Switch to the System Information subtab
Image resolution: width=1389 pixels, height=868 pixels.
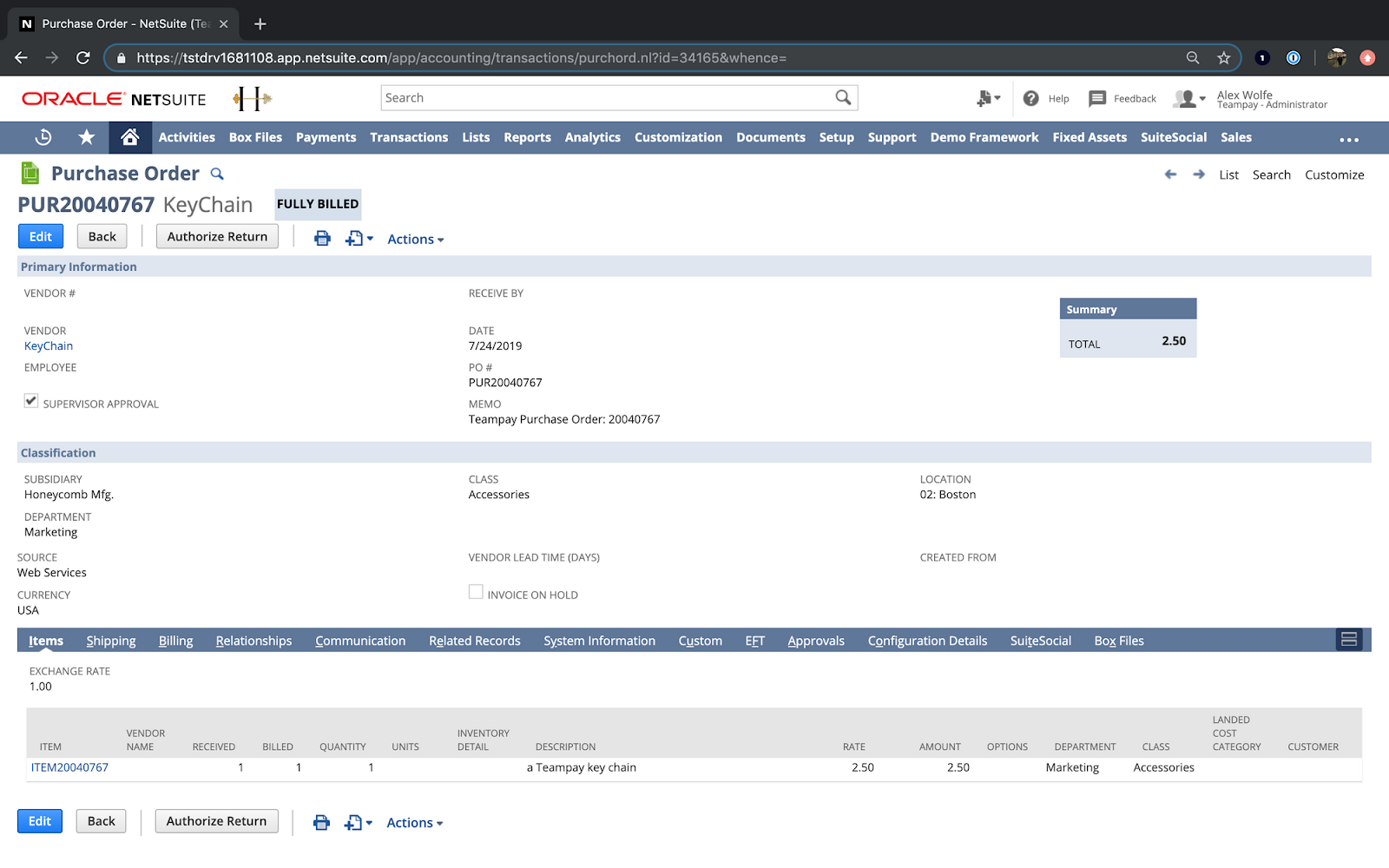(600, 641)
